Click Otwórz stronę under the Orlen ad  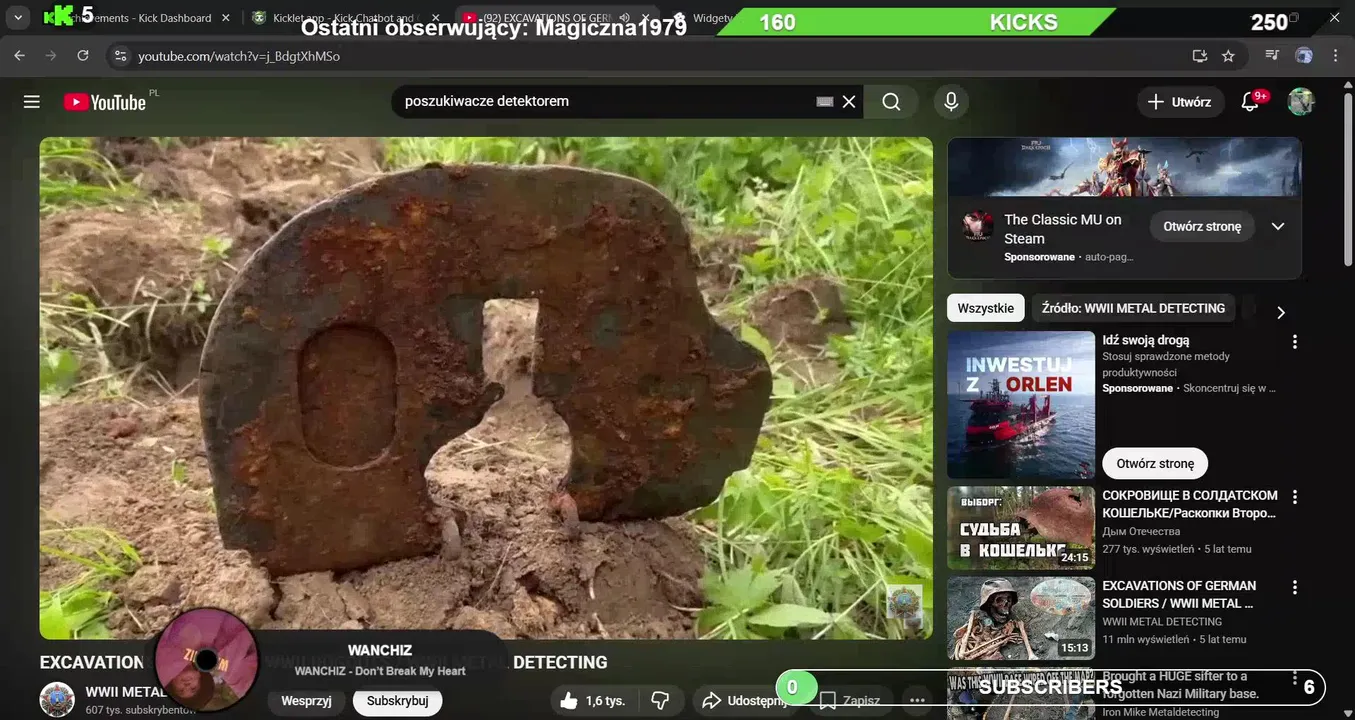tap(1155, 463)
